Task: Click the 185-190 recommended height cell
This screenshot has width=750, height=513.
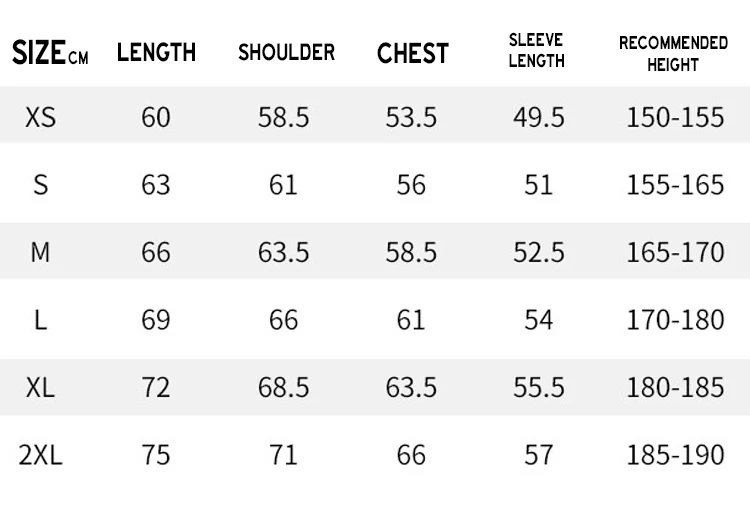Action: click(675, 455)
